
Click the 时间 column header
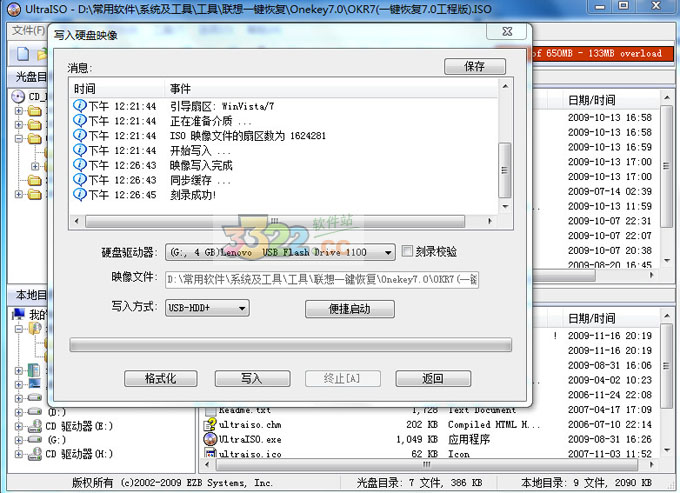117,89
